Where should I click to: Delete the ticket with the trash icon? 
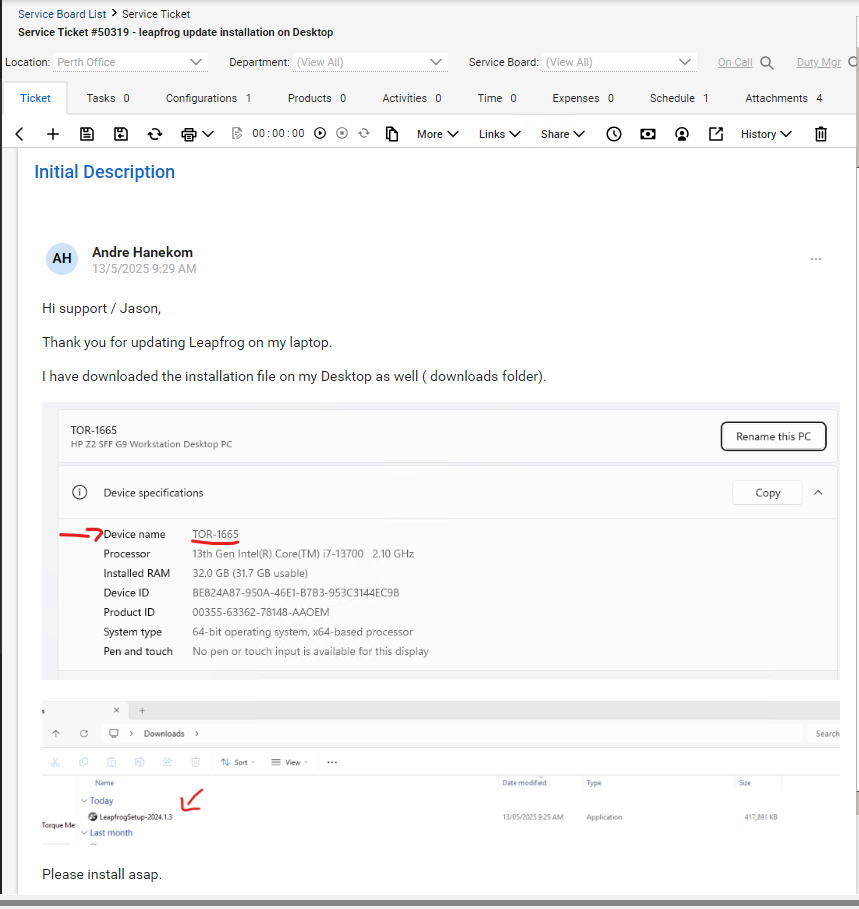pyautogui.click(x=821, y=134)
